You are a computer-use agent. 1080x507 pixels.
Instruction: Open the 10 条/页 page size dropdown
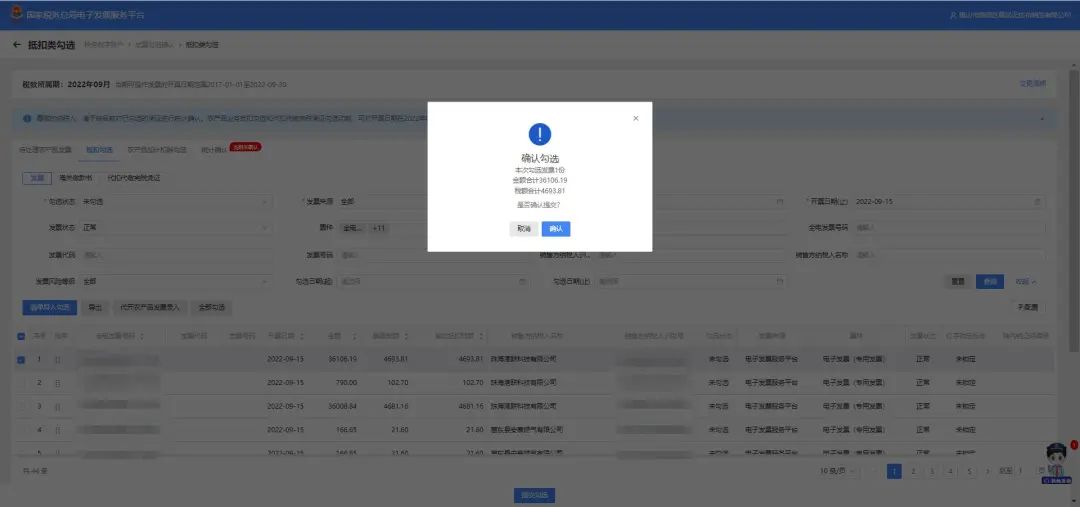[x=836, y=470]
